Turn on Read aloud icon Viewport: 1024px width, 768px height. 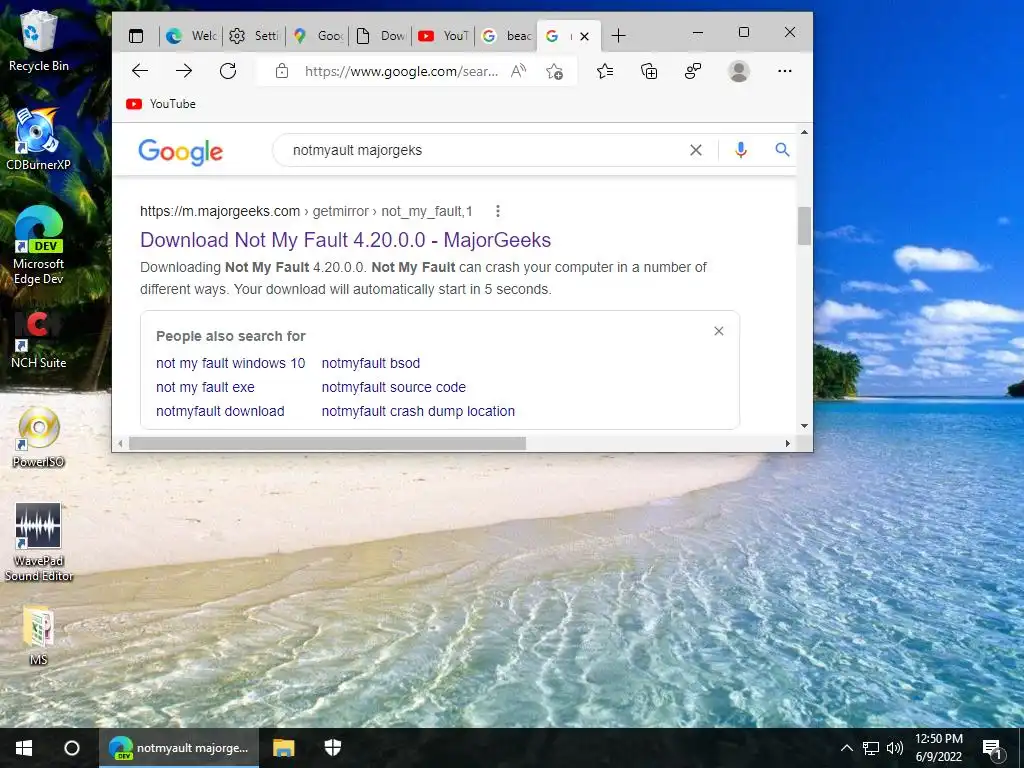pyautogui.click(x=519, y=71)
